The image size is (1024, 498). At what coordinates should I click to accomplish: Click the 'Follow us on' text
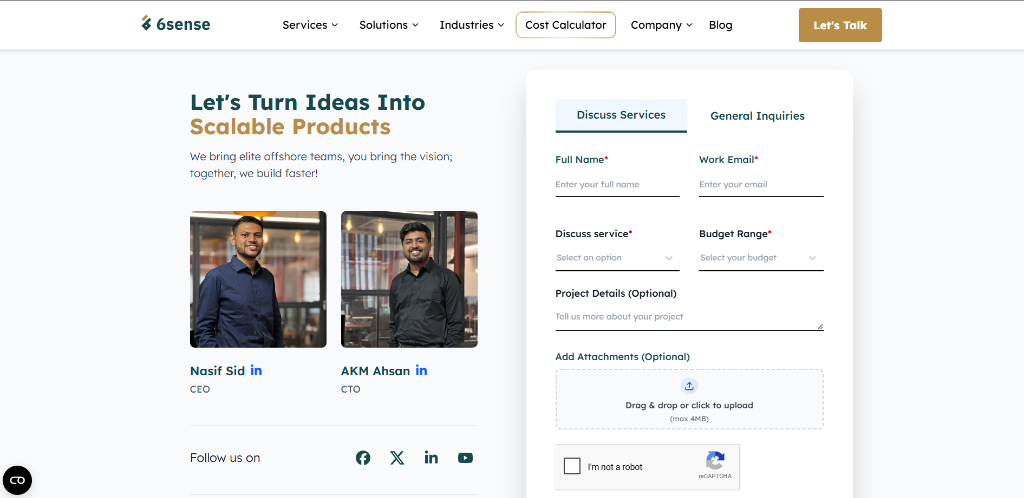pyautogui.click(x=225, y=458)
